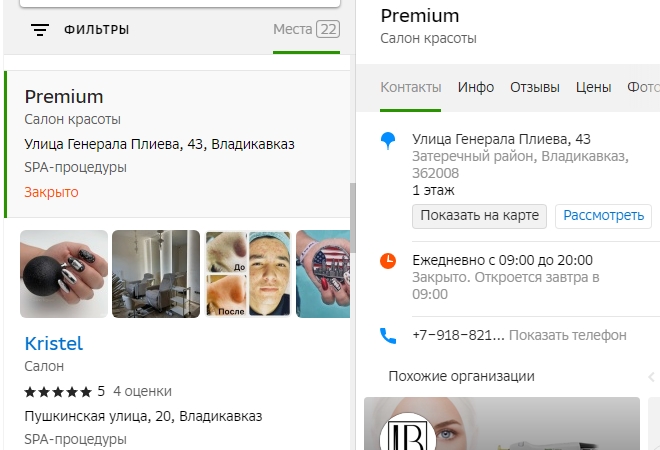Open the Отзывы tab
660x450 pixels.
click(535, 87)
